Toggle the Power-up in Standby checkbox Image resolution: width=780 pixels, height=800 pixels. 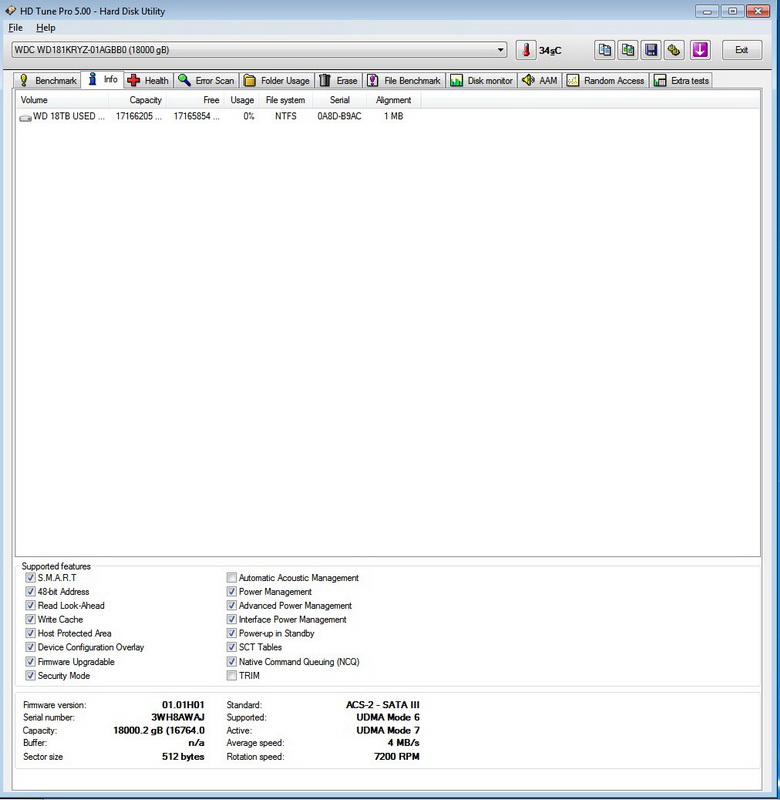(232, 633)
